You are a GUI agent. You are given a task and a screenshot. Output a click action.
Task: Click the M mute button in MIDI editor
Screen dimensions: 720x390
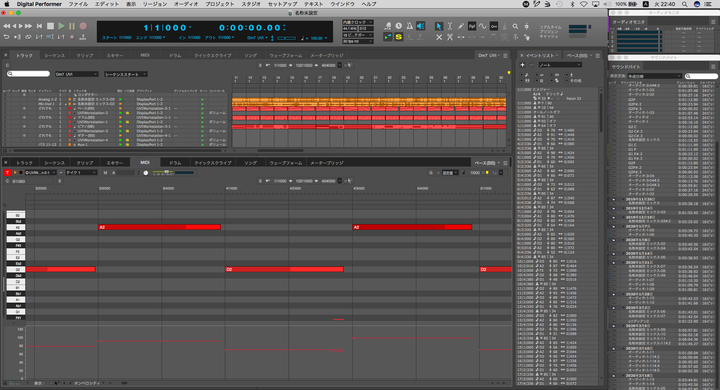tap(106, 173)
